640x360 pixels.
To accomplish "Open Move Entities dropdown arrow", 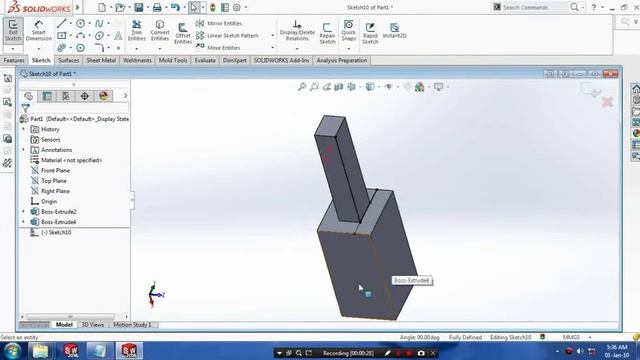I will click(273, 48).
